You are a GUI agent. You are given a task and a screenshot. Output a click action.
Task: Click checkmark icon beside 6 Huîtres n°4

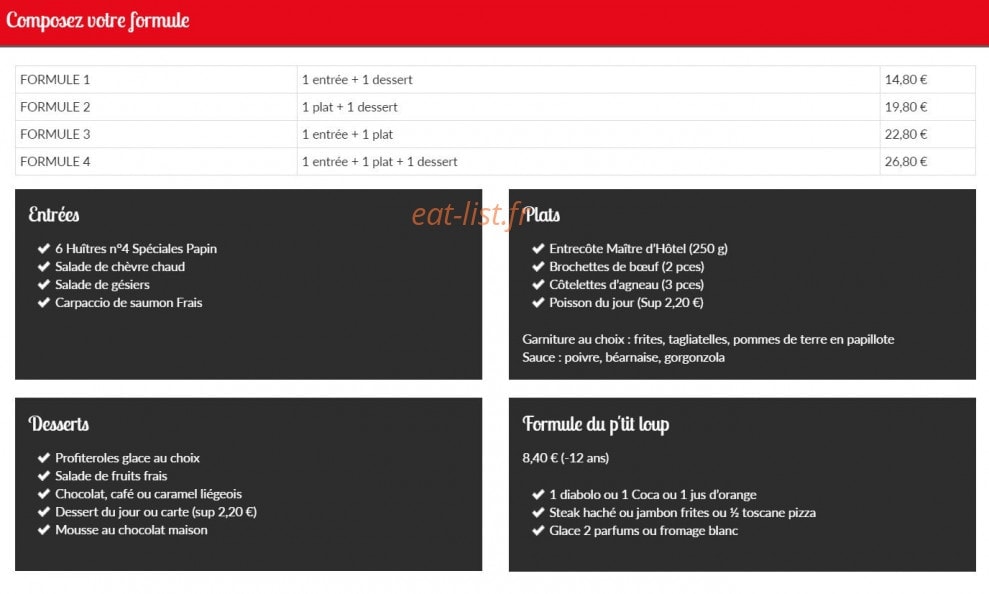pos(44,248)
